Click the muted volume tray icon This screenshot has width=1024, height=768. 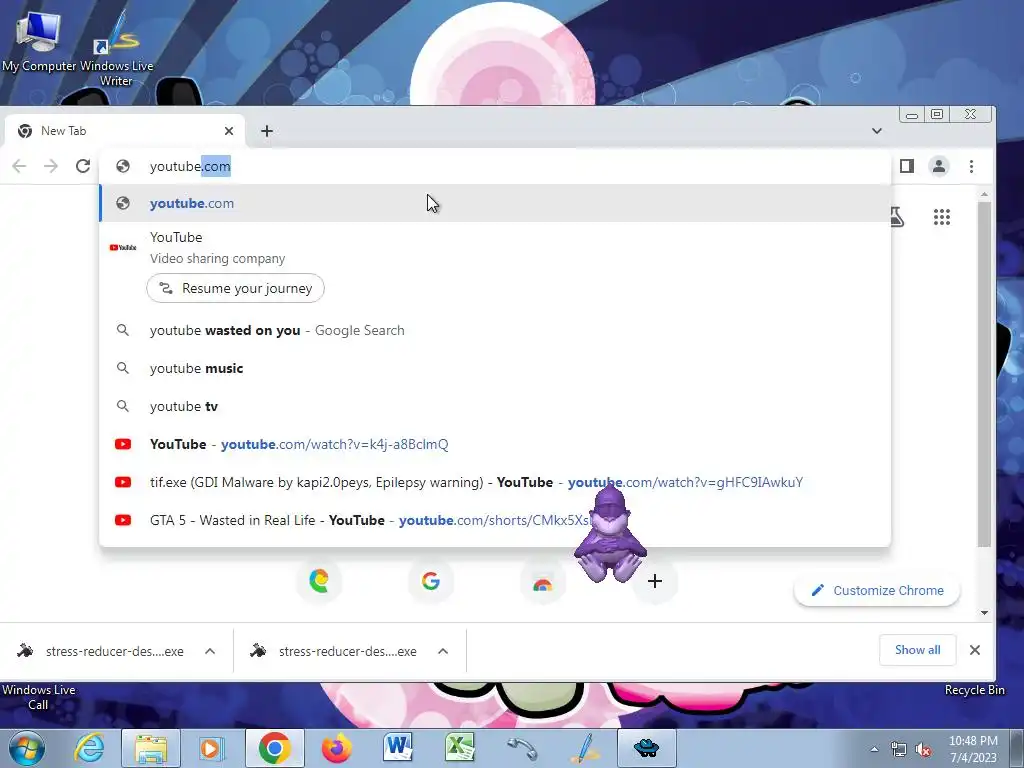coord(923,749)
